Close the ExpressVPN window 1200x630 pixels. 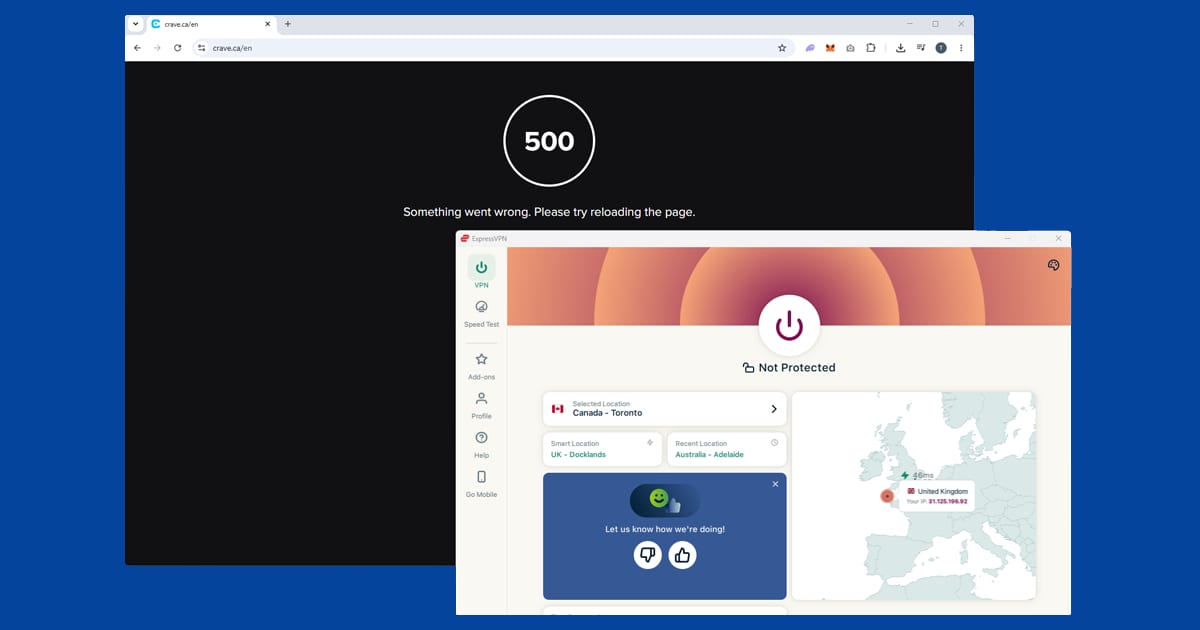pyautogui.click(x=1059, y=239)
